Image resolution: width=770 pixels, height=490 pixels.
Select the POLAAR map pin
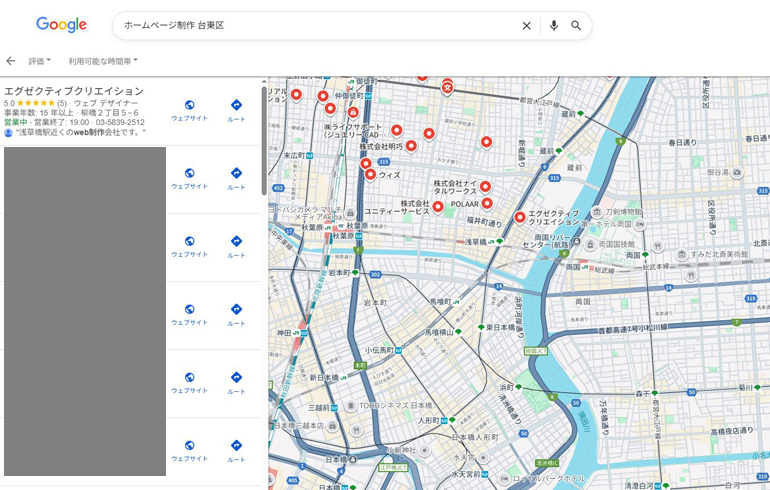(x=437, y=207)
